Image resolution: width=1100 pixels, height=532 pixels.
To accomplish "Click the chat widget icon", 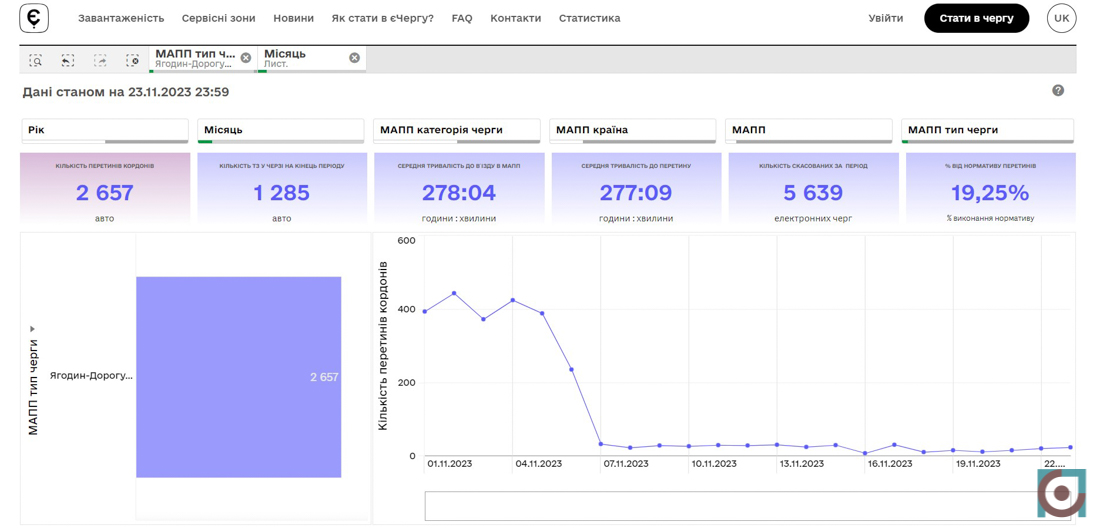I will [x=1060, y=493].
